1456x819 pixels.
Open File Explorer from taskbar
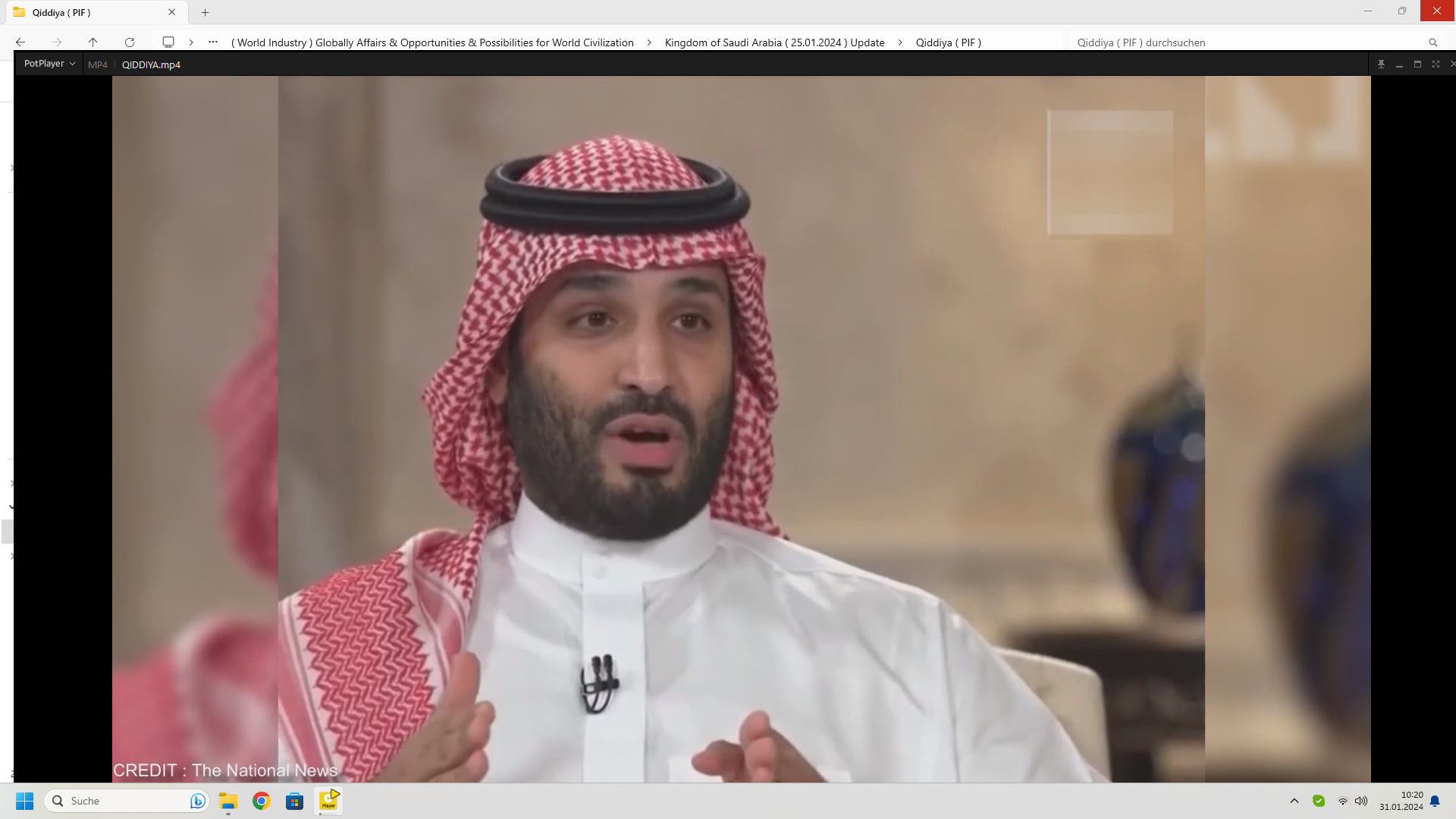[228, 801]
